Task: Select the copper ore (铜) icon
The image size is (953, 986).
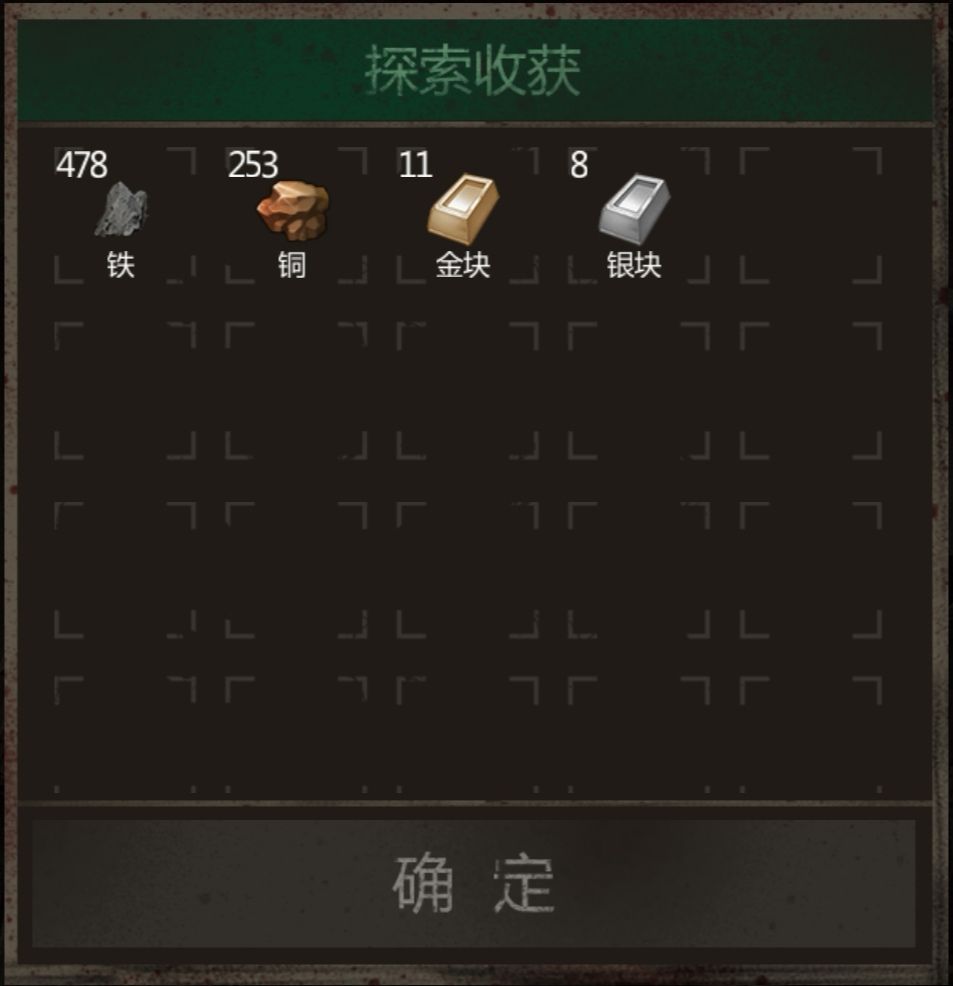Action: click(x=292, y=211)
